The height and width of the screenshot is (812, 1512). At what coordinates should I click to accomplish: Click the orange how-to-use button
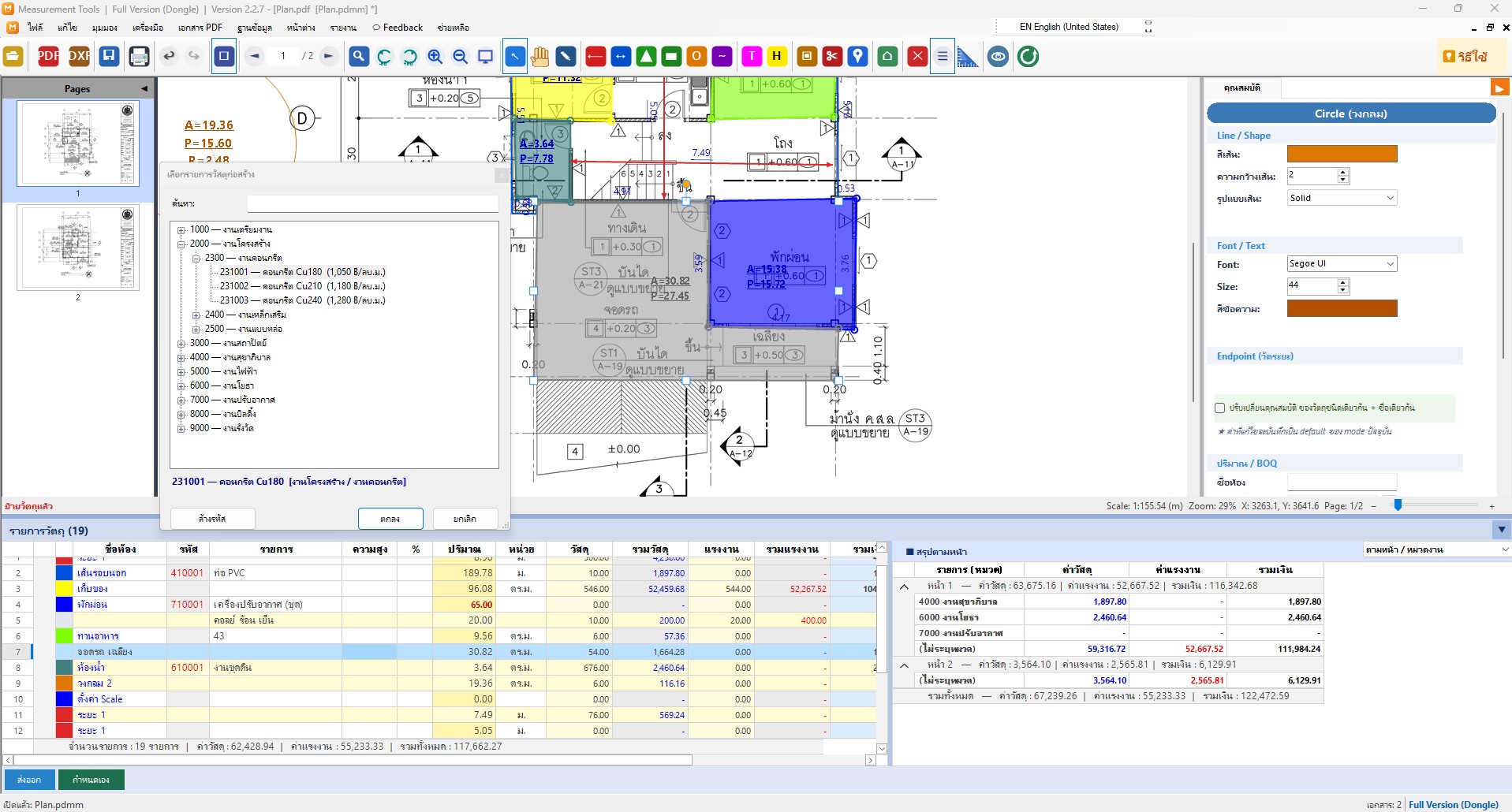click(x=1466, y=56)
